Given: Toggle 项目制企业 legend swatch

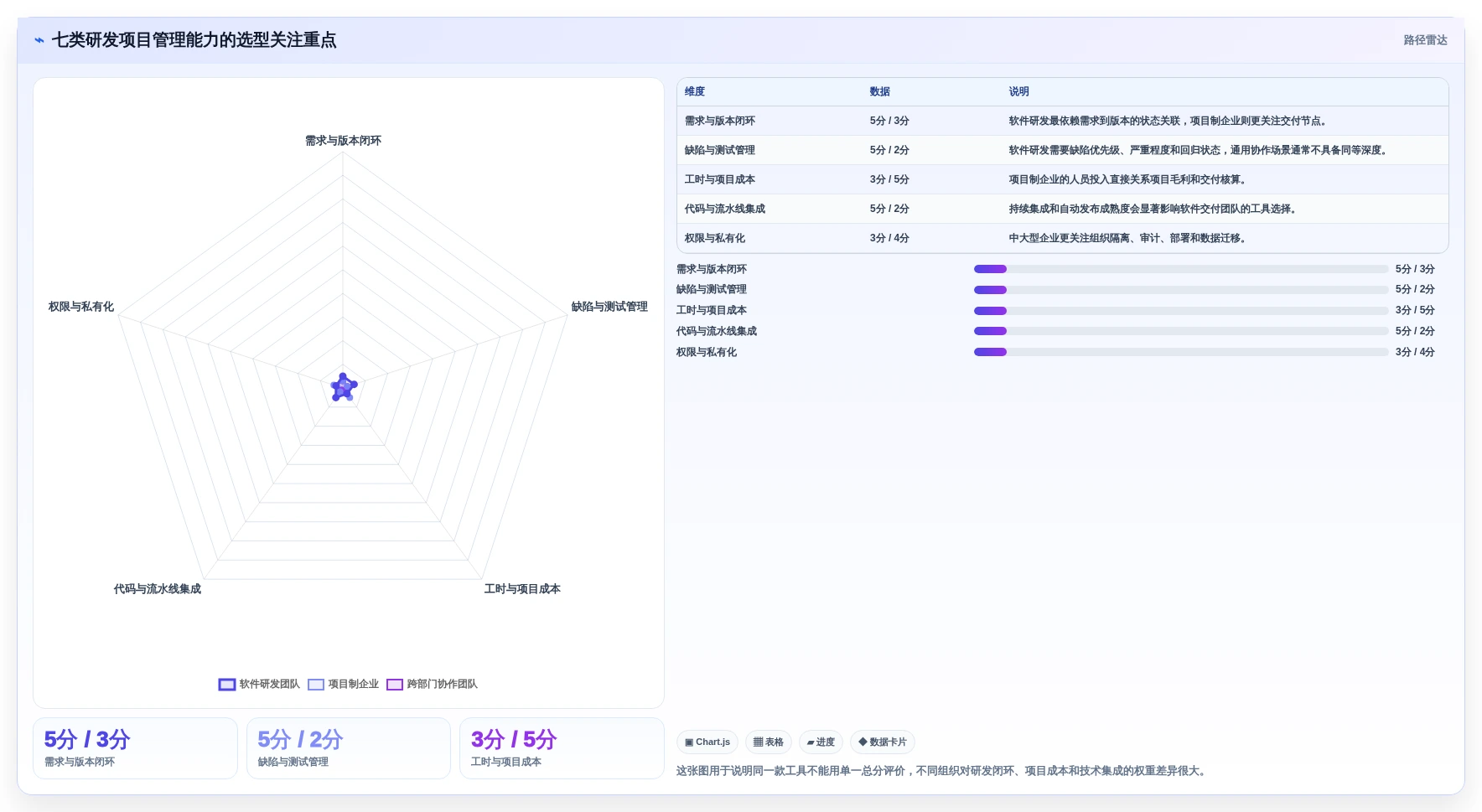Looking at the screenshot, I should point(316,685).
